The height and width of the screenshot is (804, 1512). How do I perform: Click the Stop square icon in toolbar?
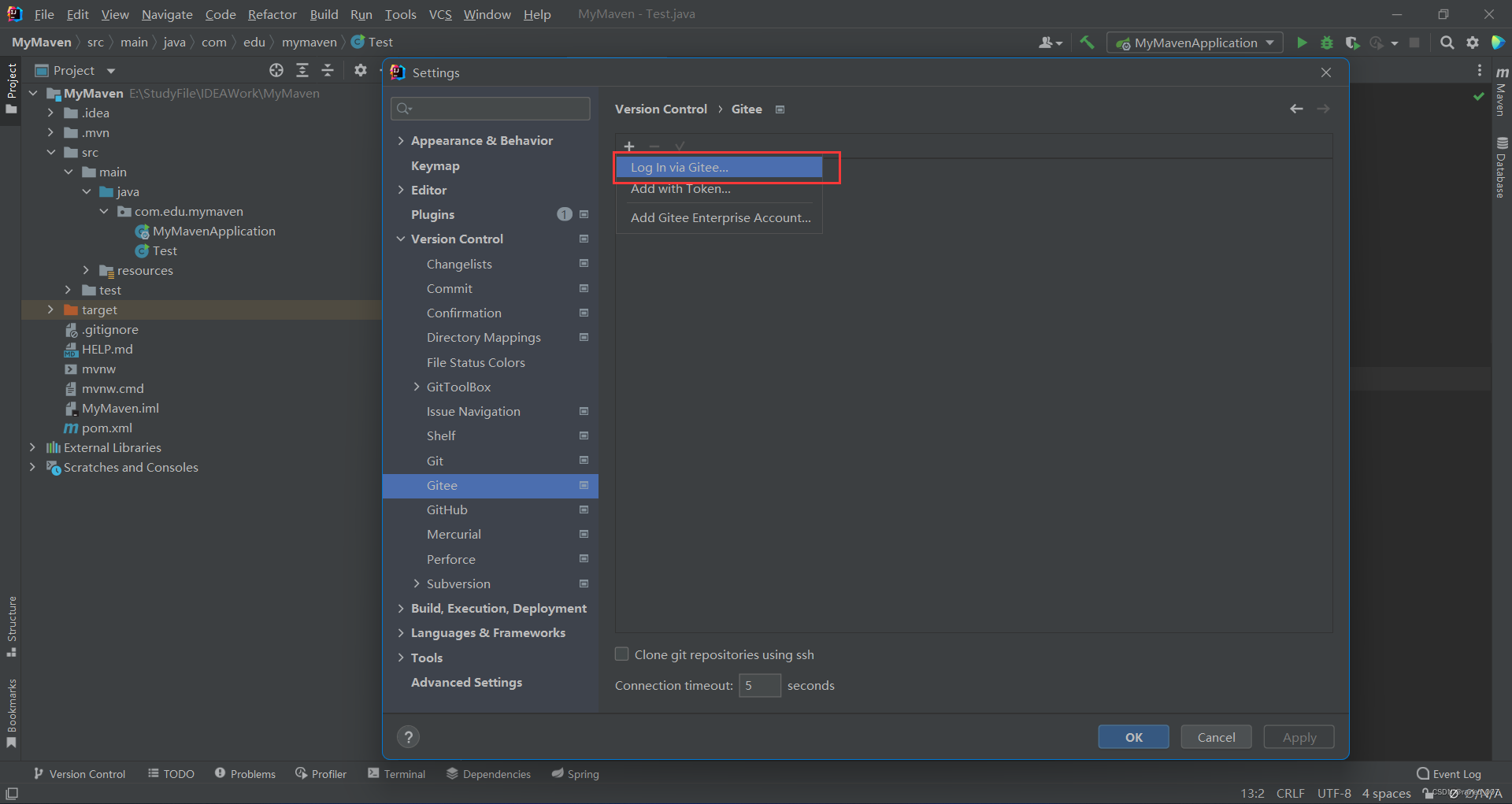[1414, 43]
